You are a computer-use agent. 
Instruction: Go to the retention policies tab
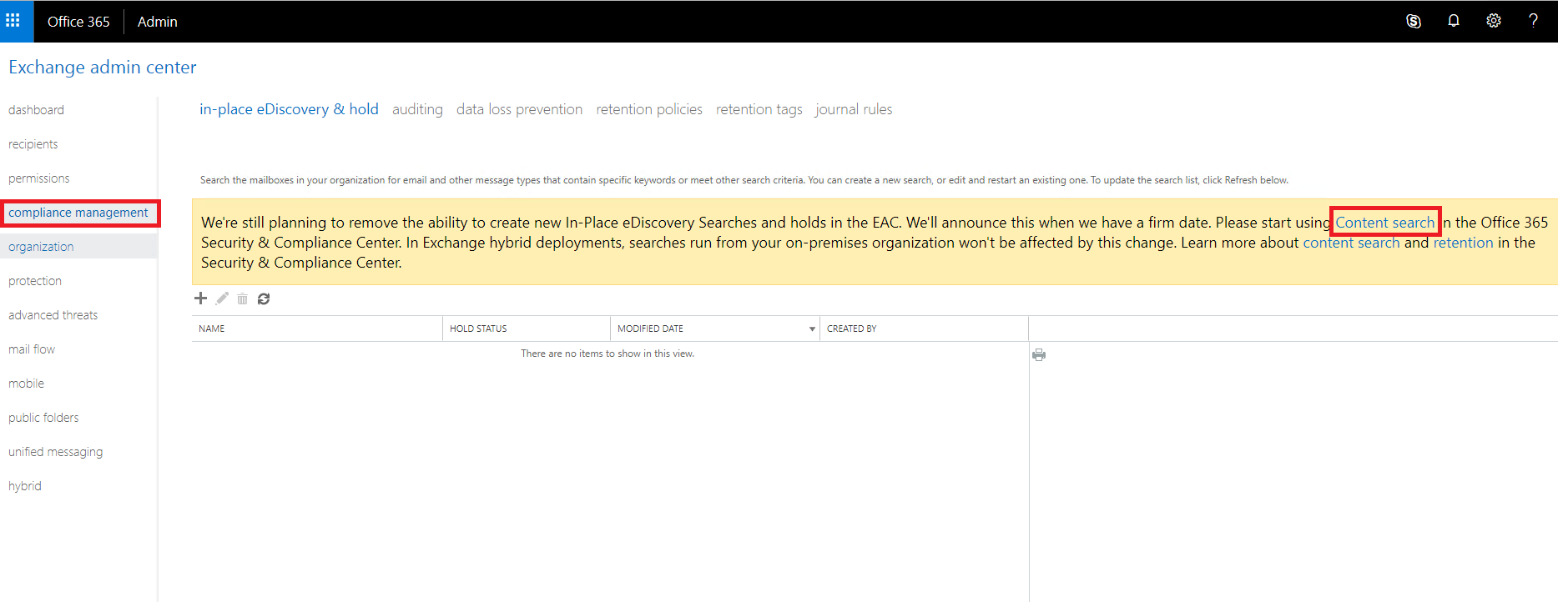649,109
